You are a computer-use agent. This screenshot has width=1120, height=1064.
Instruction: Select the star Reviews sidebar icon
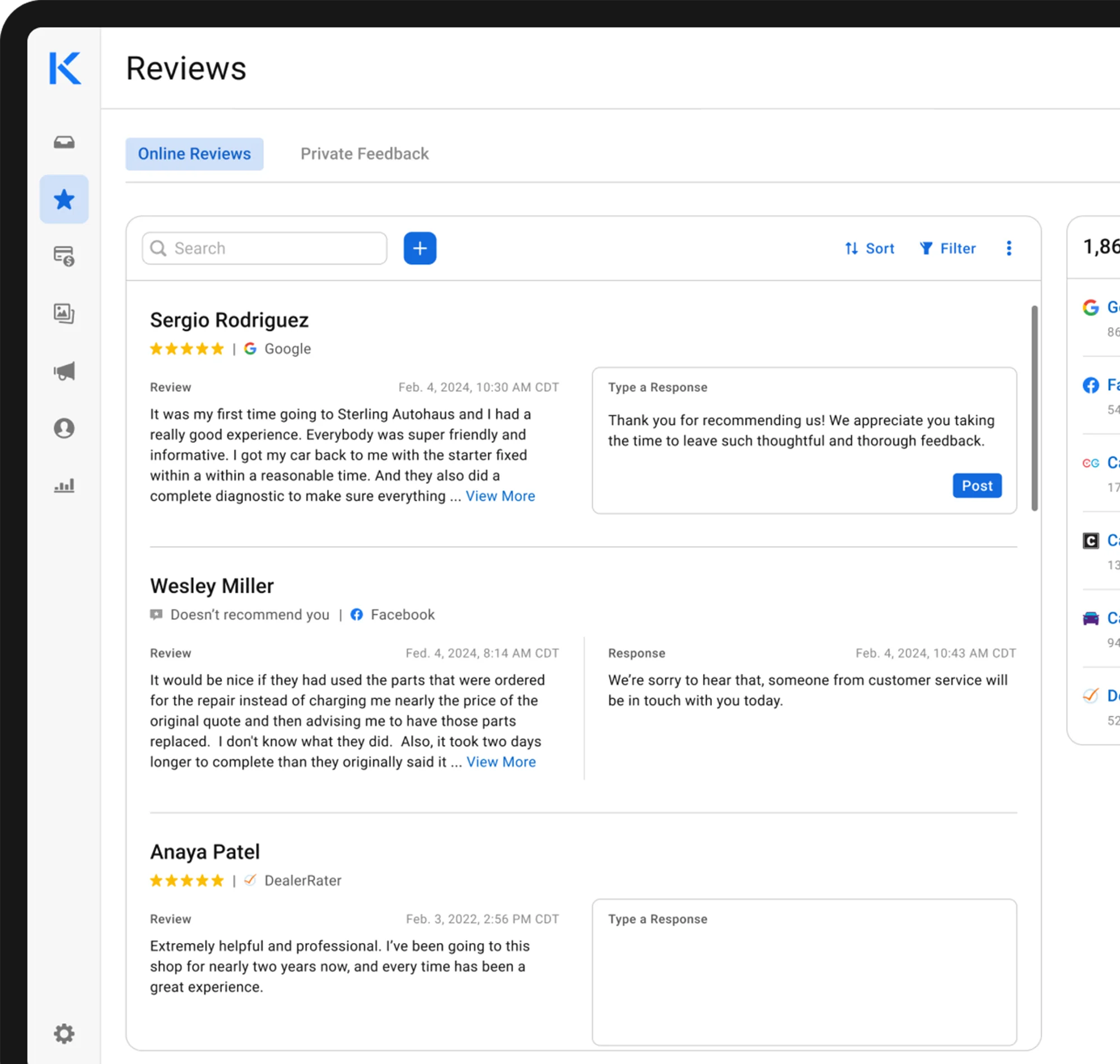click(x=64, y=199)
